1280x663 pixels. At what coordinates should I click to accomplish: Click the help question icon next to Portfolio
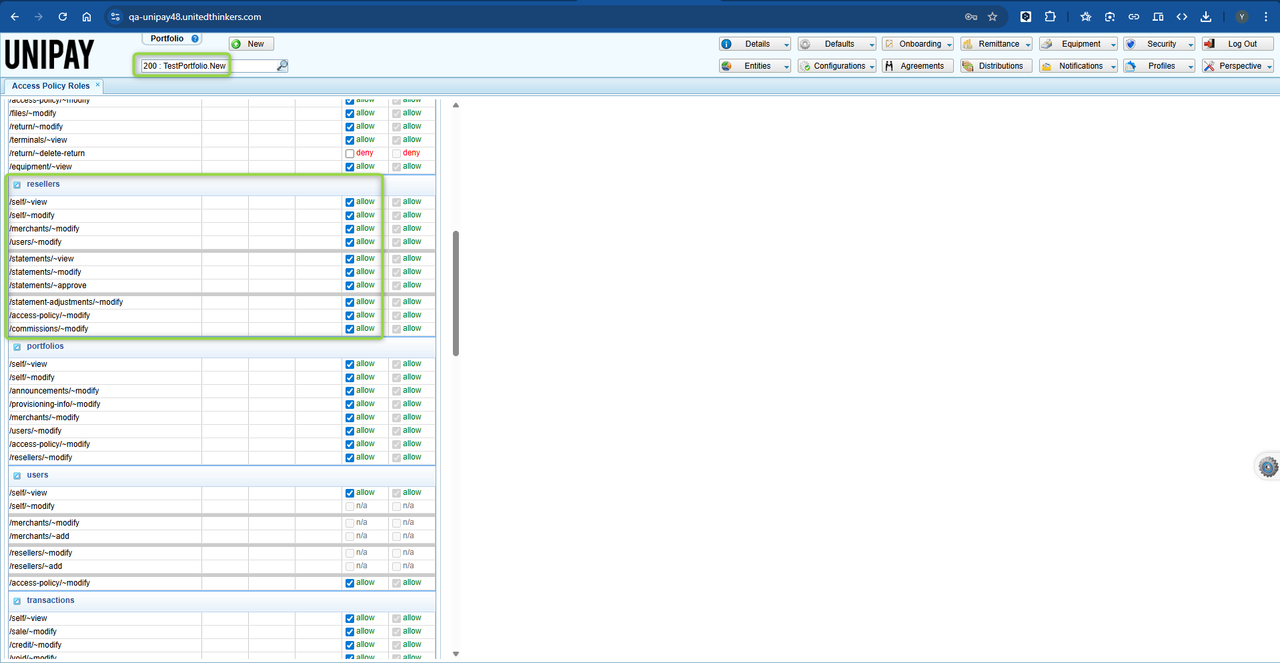point(195,38)
